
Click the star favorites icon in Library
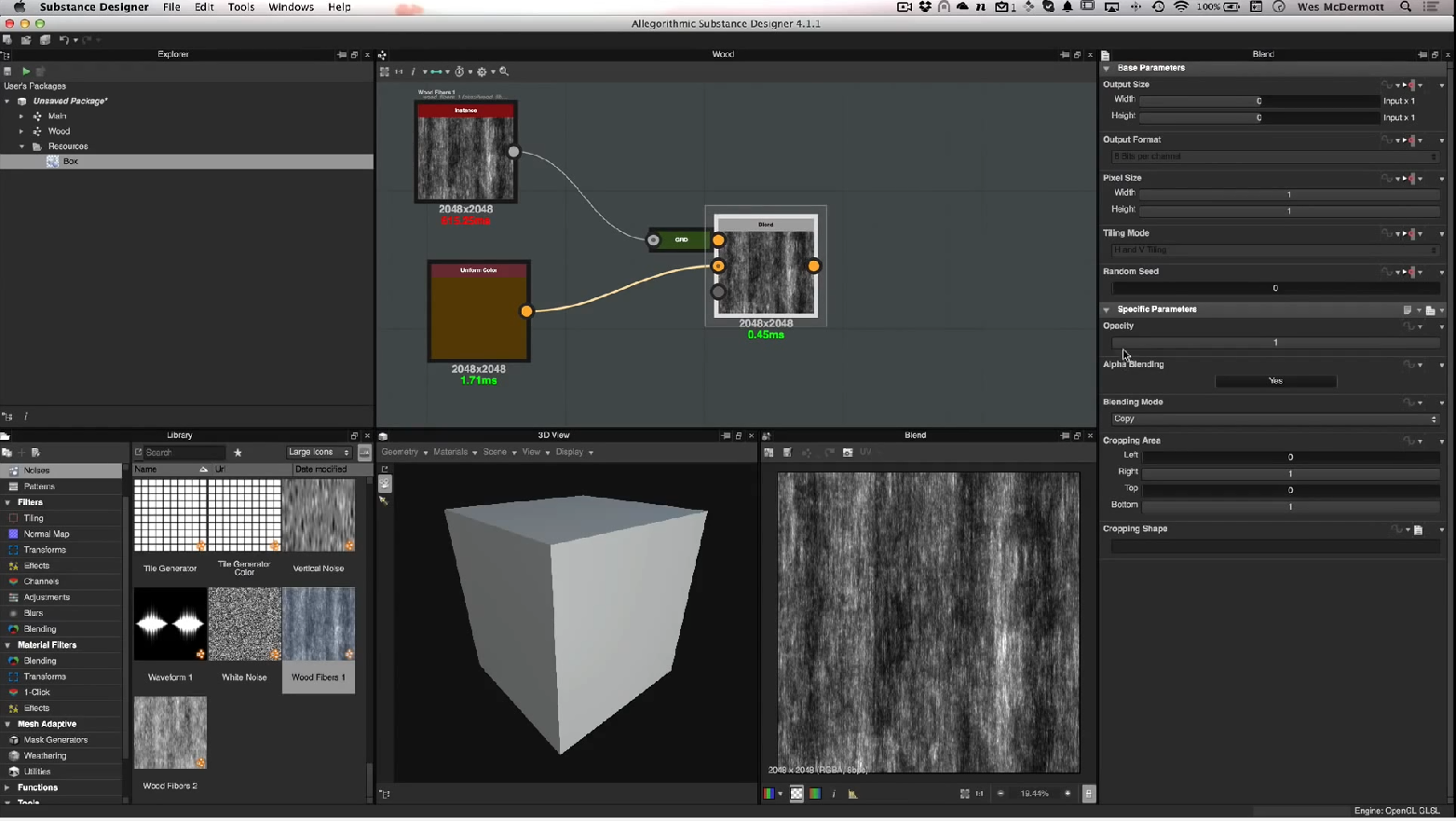pos(238,453)
